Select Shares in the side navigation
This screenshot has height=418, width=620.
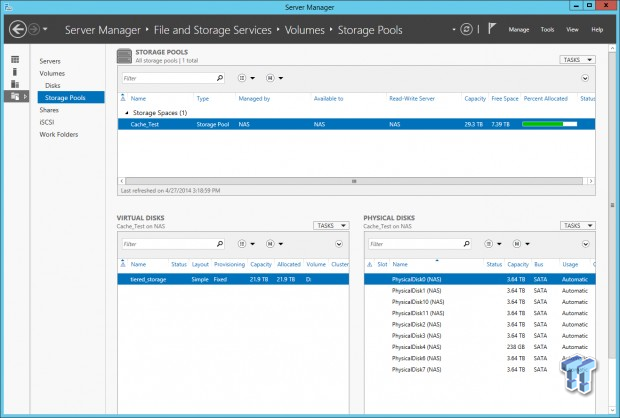pyautogui.click(x=49, y=110)
